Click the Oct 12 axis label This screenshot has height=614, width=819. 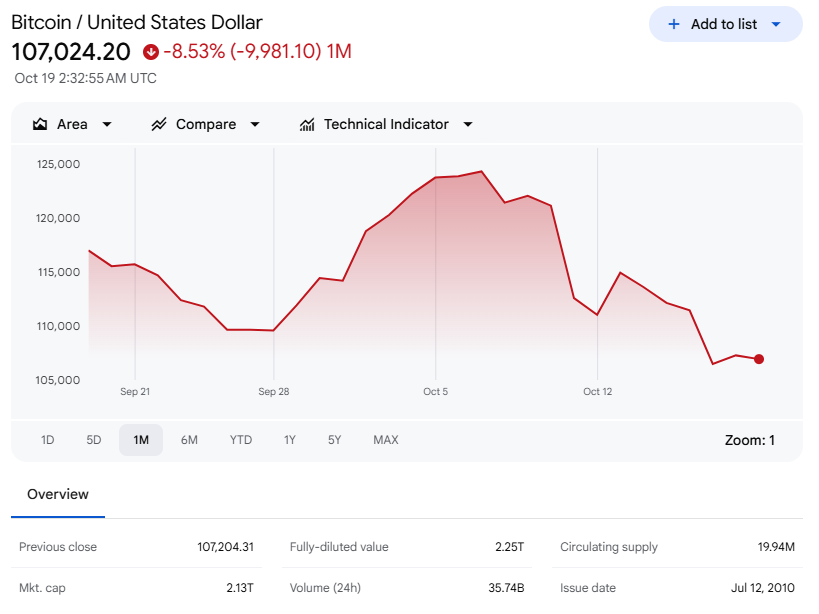(598, 392)
